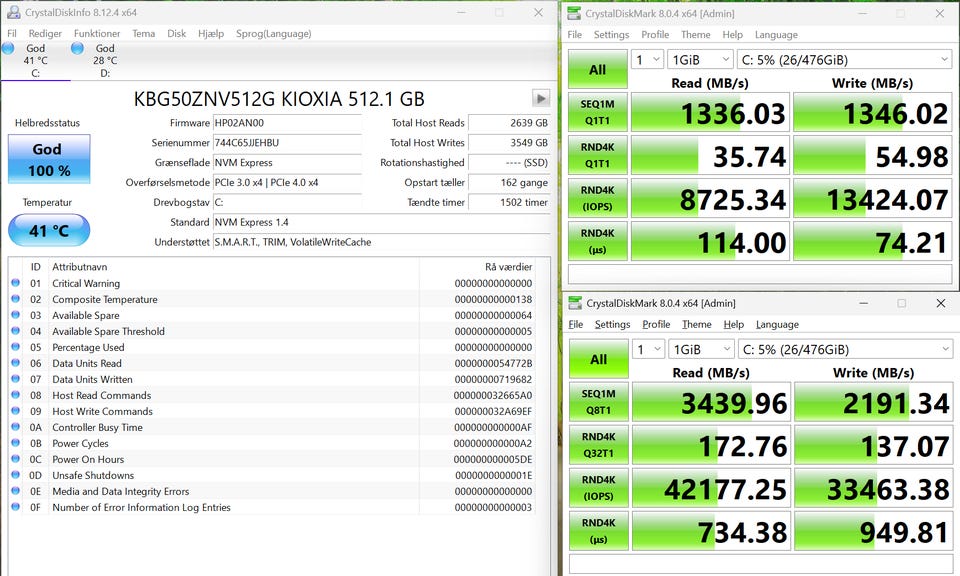This screenshot has height=576, width=960.
Task: Open drive selector dropdown in upper CrystalDiskMark
Action: pyautogui.click(x=844, y=59)
